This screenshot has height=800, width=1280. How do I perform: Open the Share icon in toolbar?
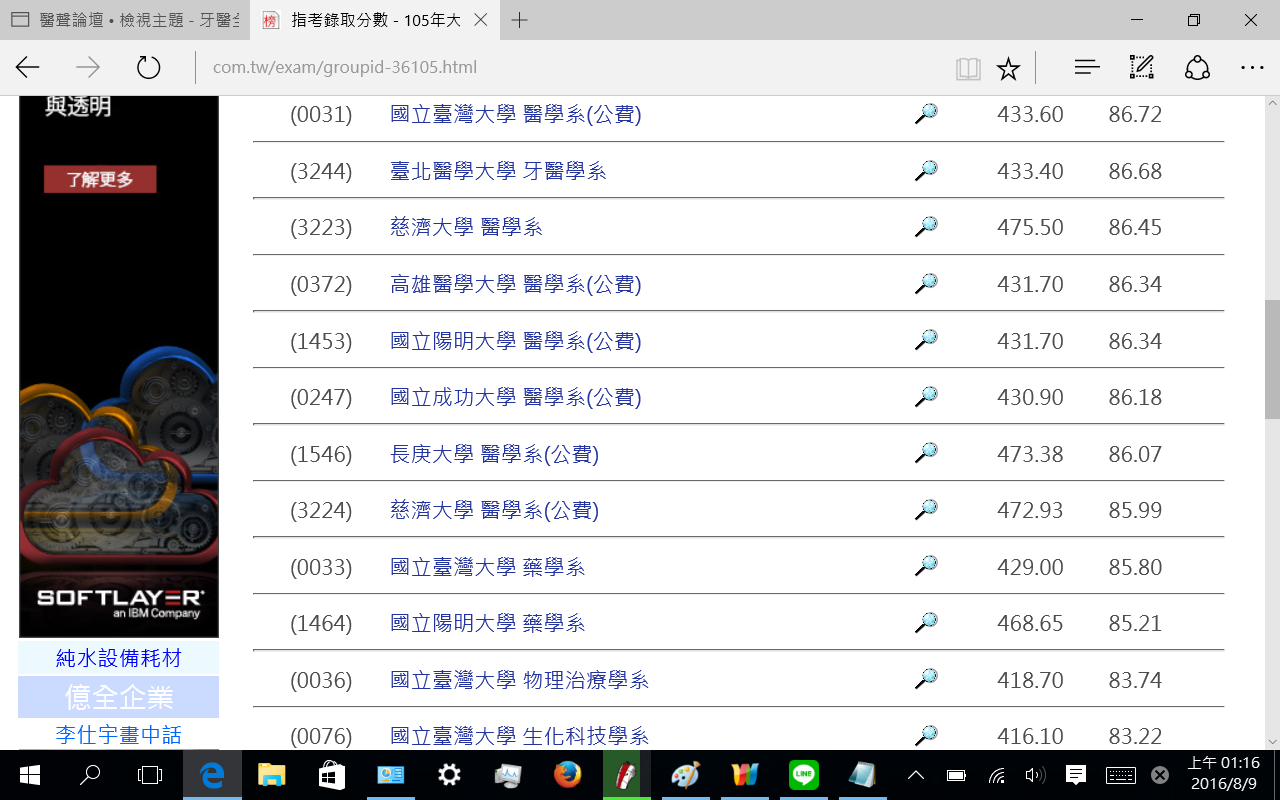click(1197, 68)
